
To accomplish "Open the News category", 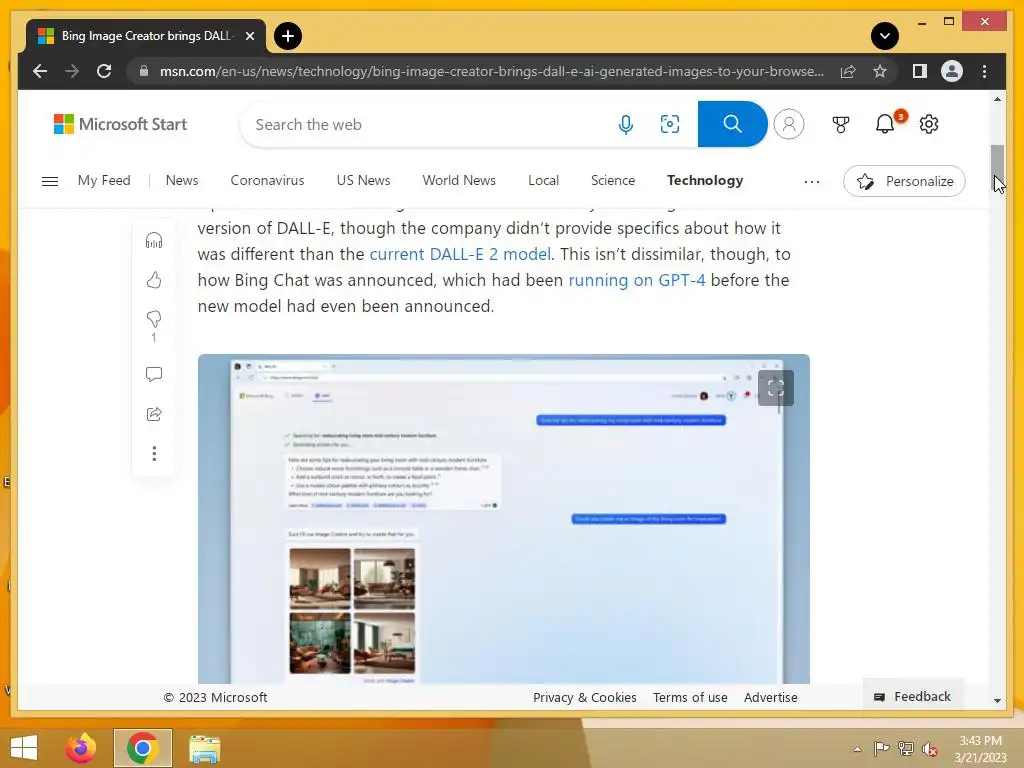I will coord(182,180).
